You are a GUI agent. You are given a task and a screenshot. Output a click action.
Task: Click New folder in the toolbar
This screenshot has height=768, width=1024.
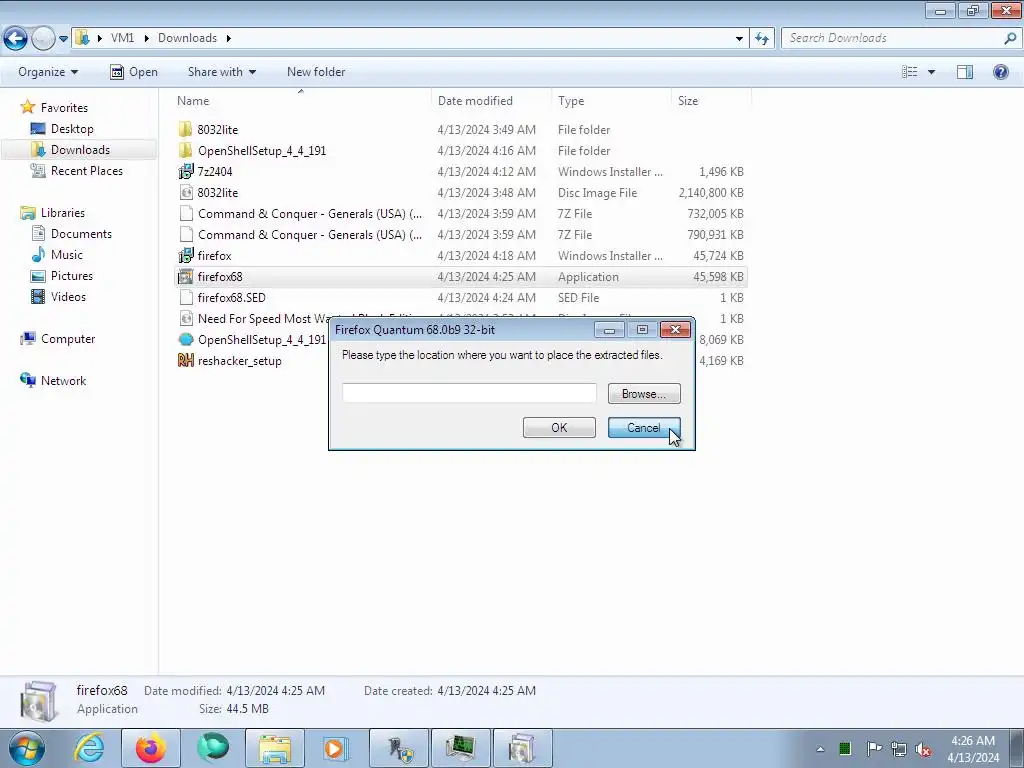[316, 72]
